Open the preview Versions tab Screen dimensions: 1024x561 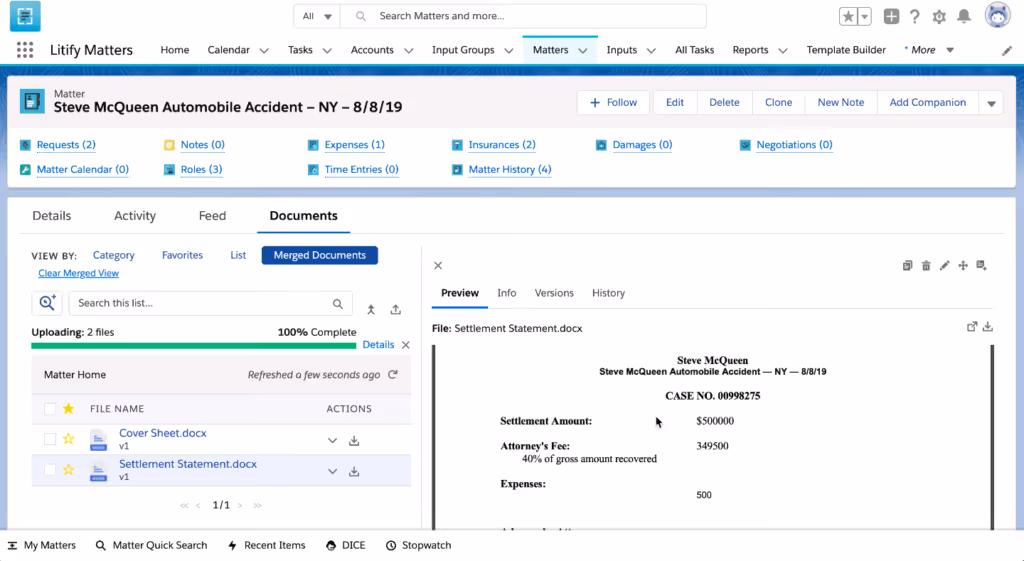pyautogui.click(x=554, y=293)
